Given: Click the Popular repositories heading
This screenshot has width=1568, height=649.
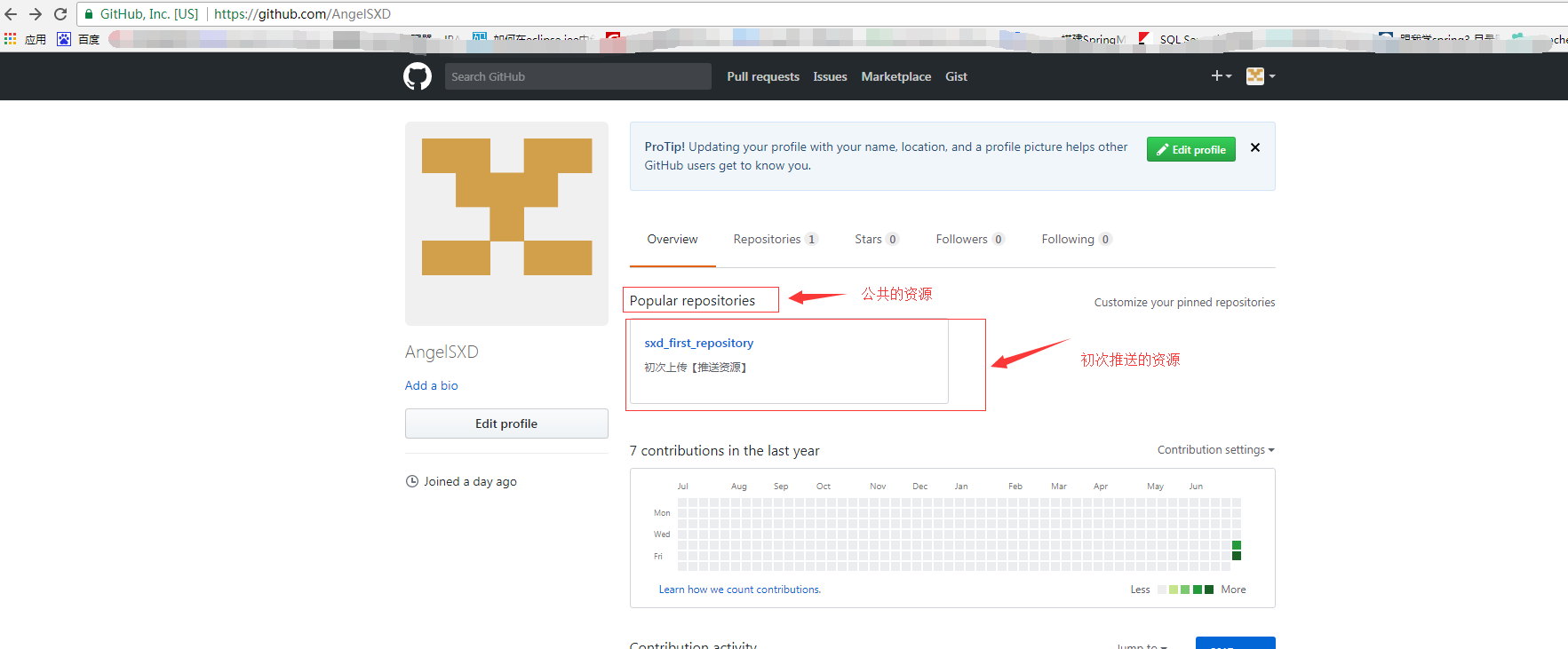Looking at the screenshot, I should coord(692,301).
